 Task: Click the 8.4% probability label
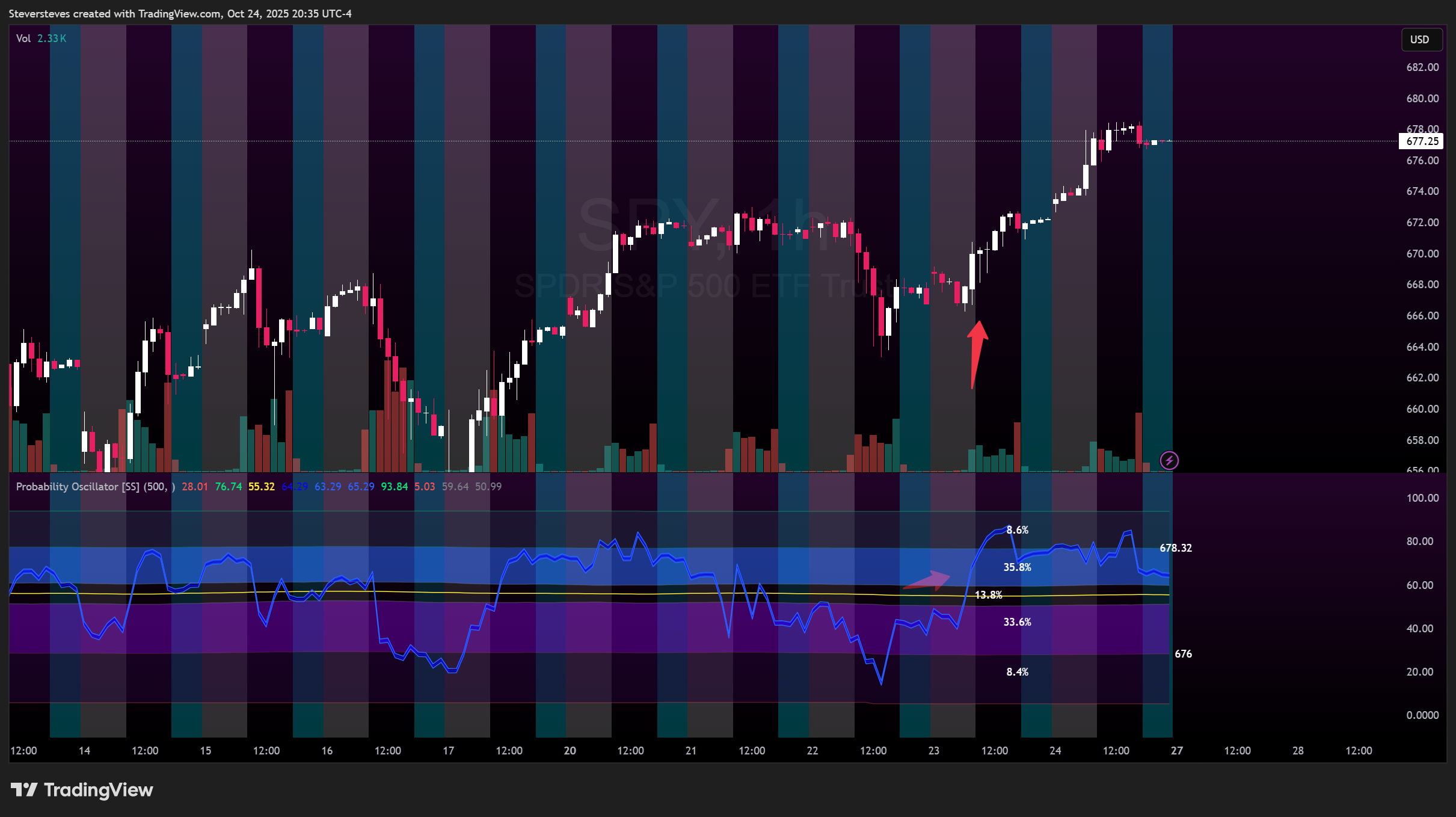pyautogui.click(x=1018, y=672)
